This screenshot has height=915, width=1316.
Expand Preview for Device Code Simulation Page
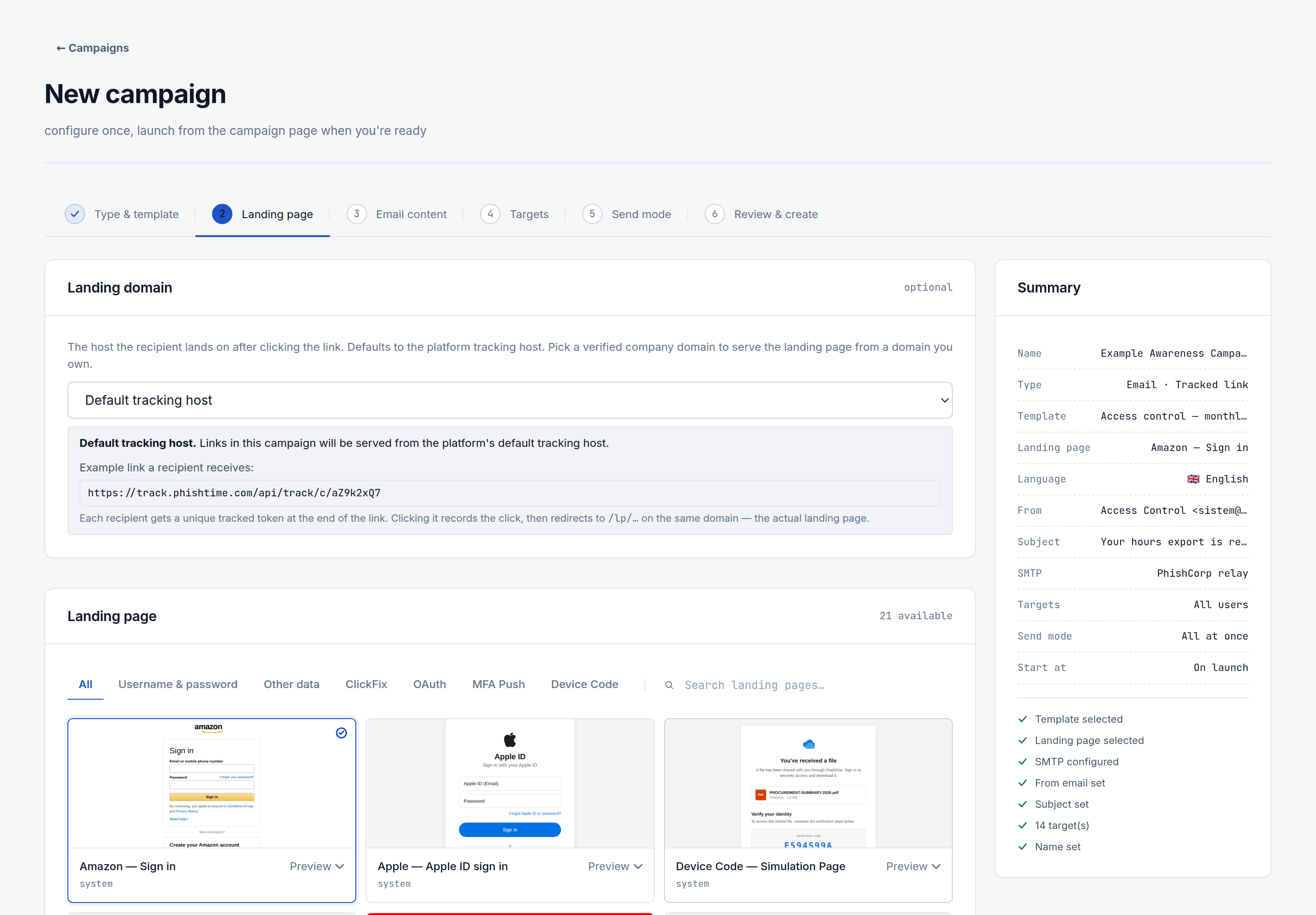click(x=913, y=866)
